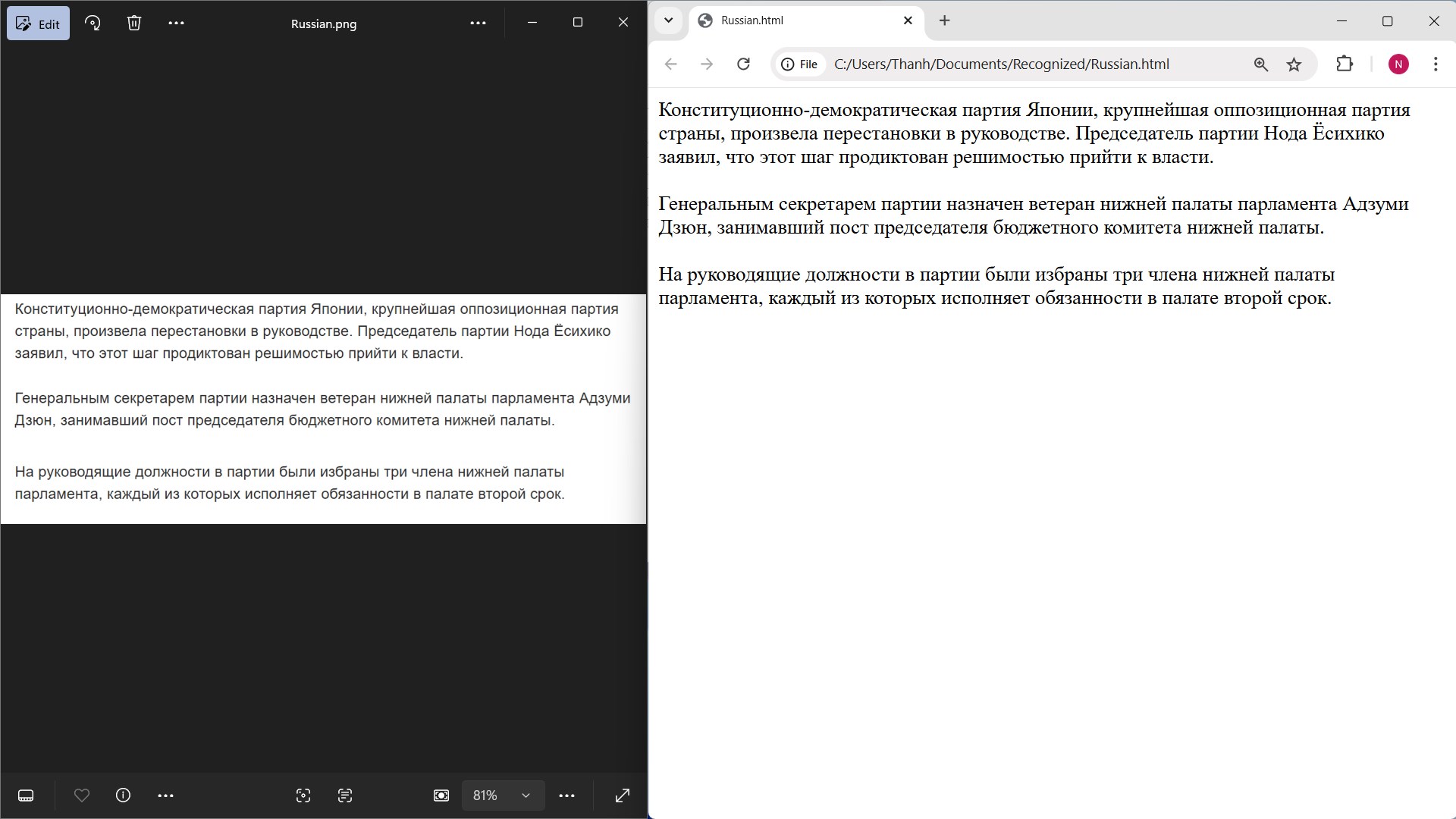Open the Chrome profile N avatar
The image size is (1456, 819).
click(1398, 64)
